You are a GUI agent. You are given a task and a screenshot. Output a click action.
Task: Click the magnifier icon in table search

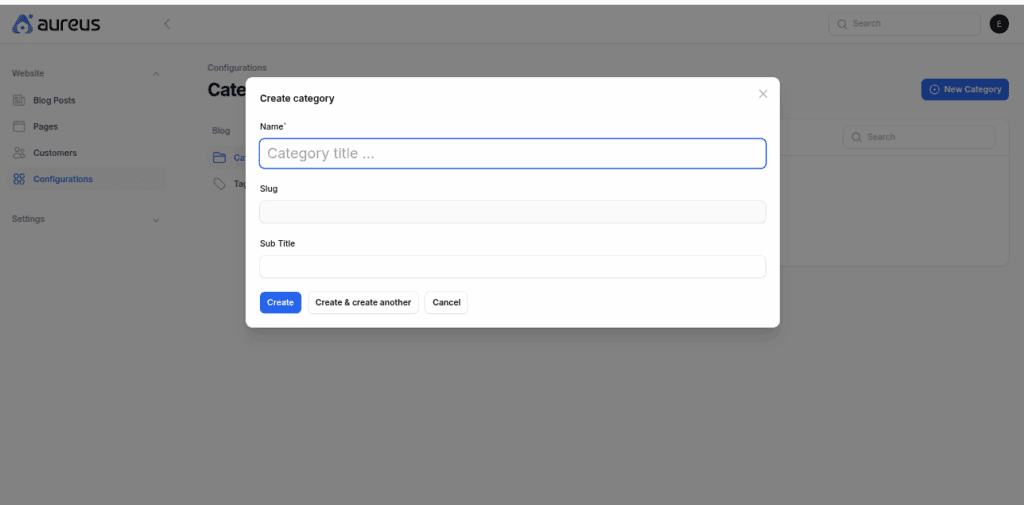(x=857, y=137)
